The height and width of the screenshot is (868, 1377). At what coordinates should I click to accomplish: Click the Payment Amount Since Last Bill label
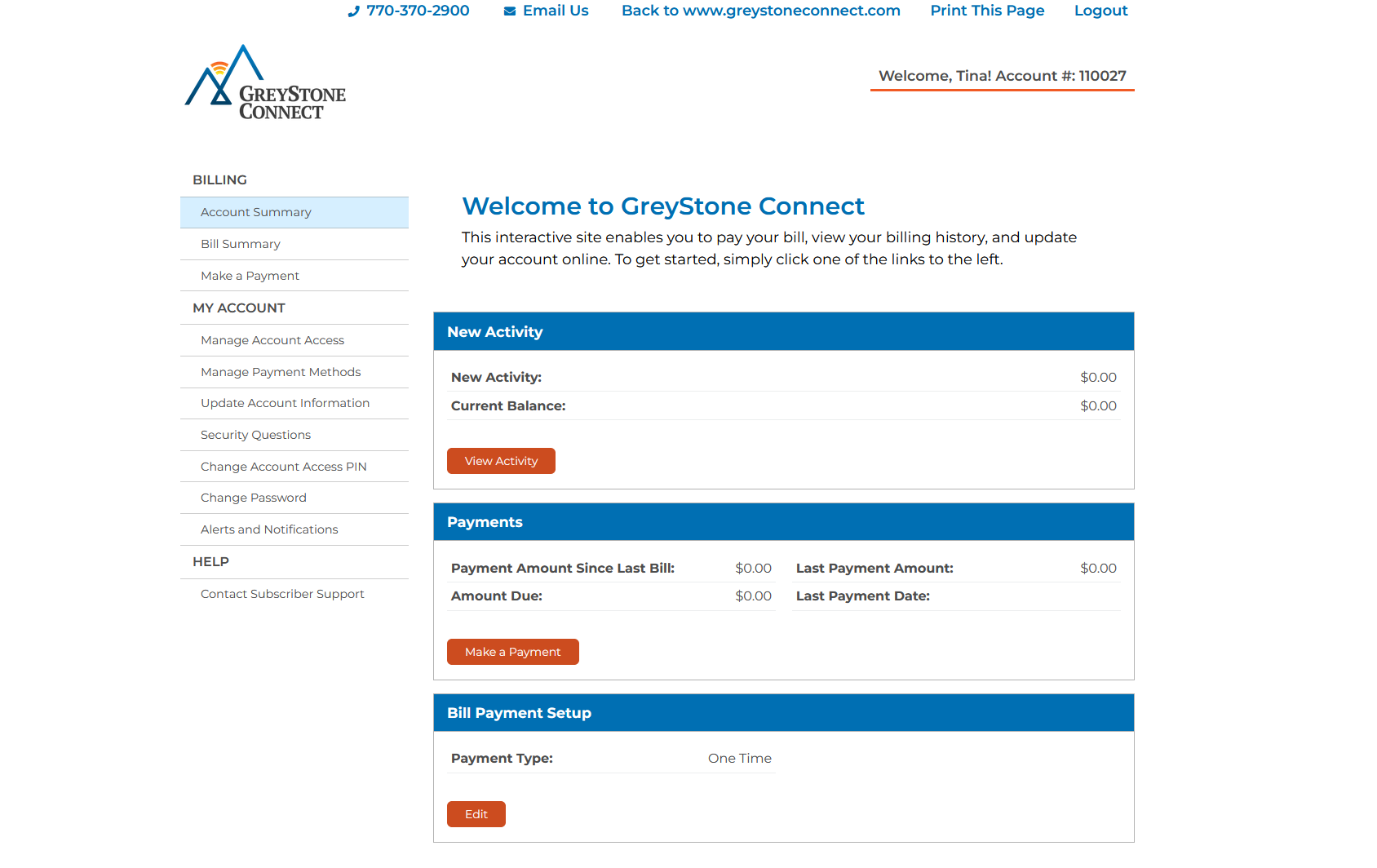(563, 569)
